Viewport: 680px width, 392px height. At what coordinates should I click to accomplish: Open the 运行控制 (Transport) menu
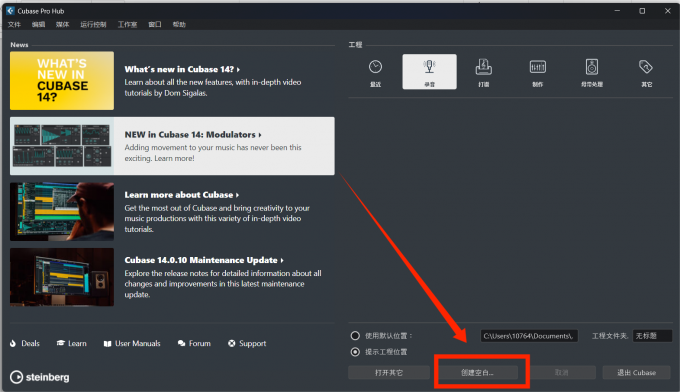(x=93, y=24)
